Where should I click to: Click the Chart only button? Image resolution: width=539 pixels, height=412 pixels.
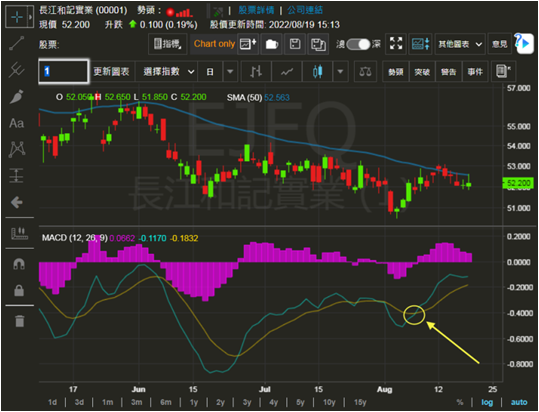[214, 44]
